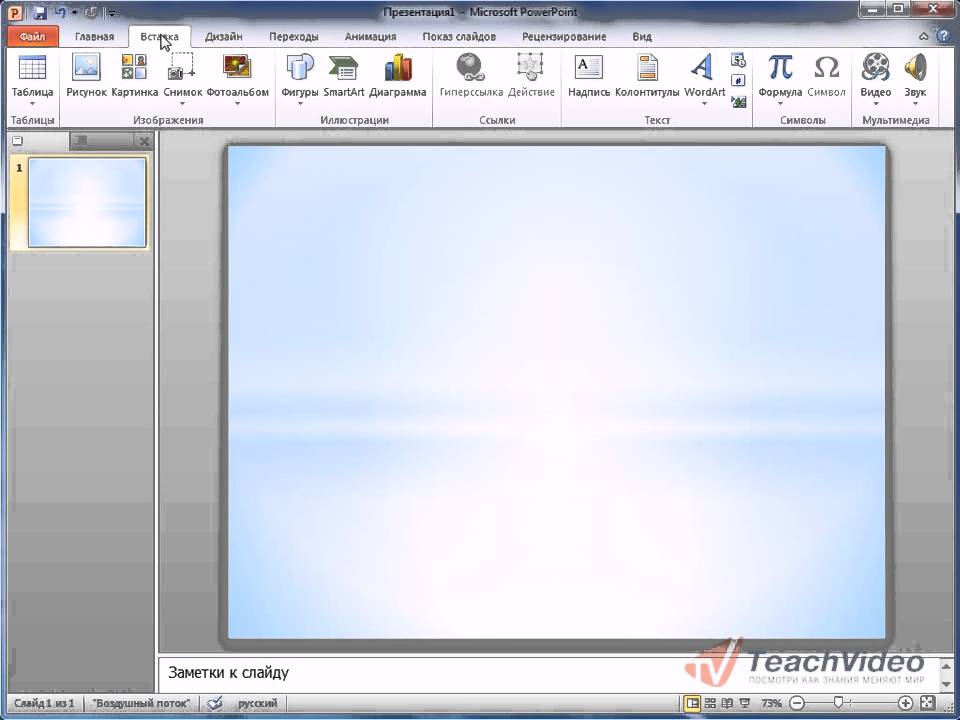Screen dimensions: 960x720
Task: Show the Slides tab in the left pane
Action: (x=38, y=141)
